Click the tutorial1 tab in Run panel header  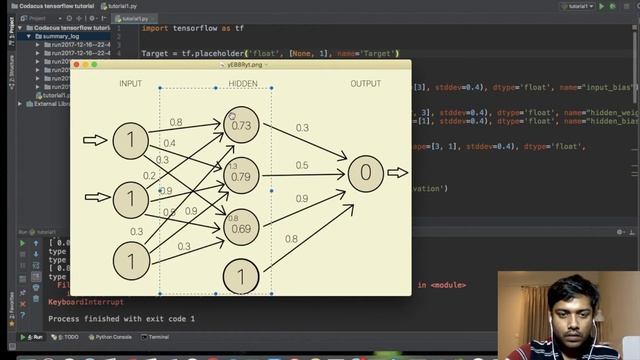coord(42,232)
